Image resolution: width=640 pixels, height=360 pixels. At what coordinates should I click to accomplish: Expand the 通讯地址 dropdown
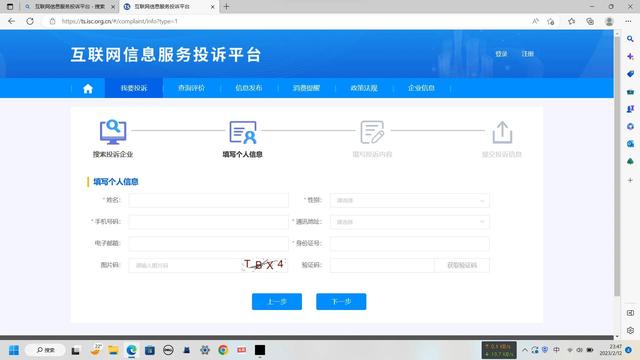[409, 222]
